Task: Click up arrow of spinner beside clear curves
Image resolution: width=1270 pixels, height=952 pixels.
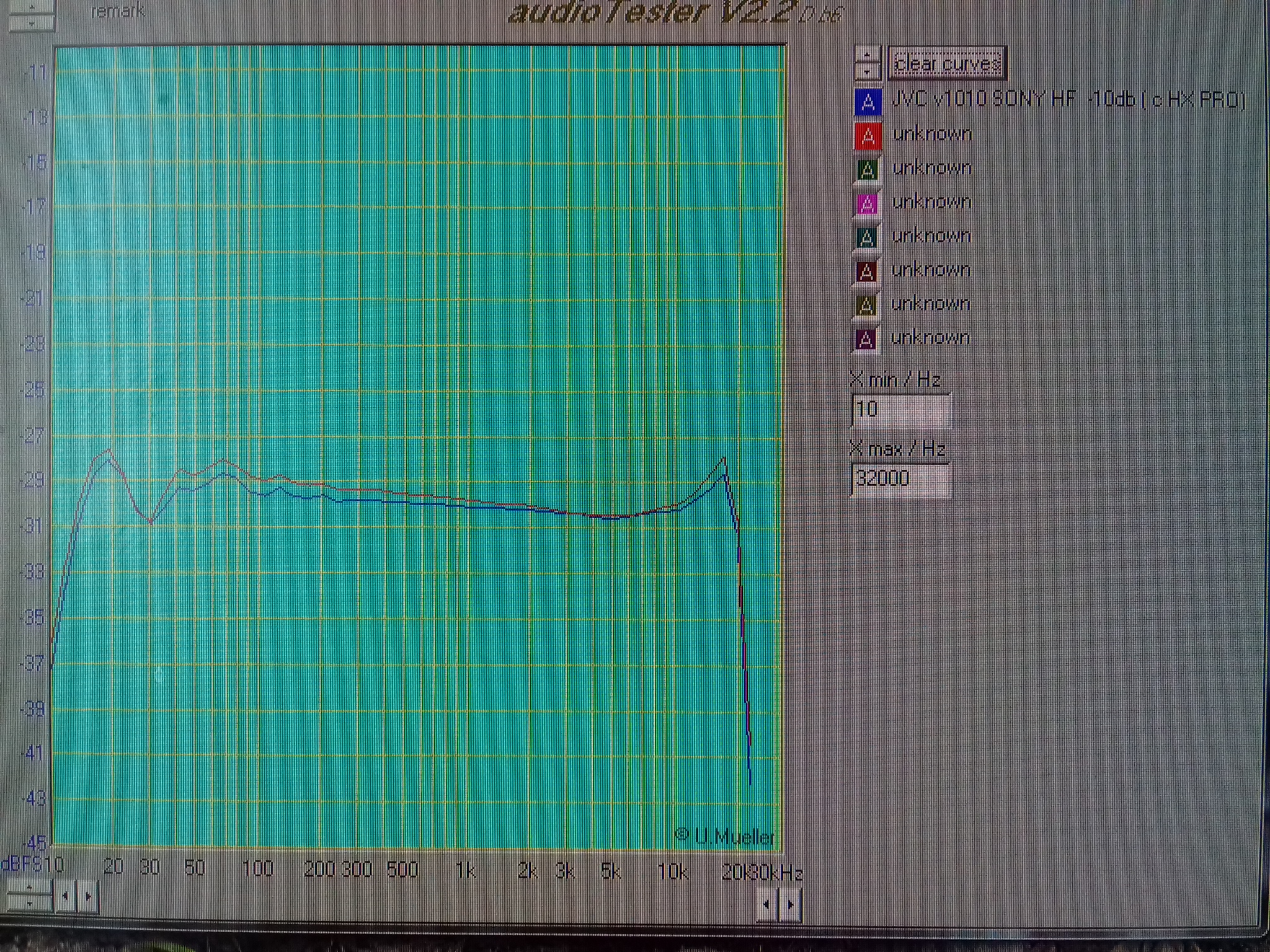Action: [x=867, y=55]
